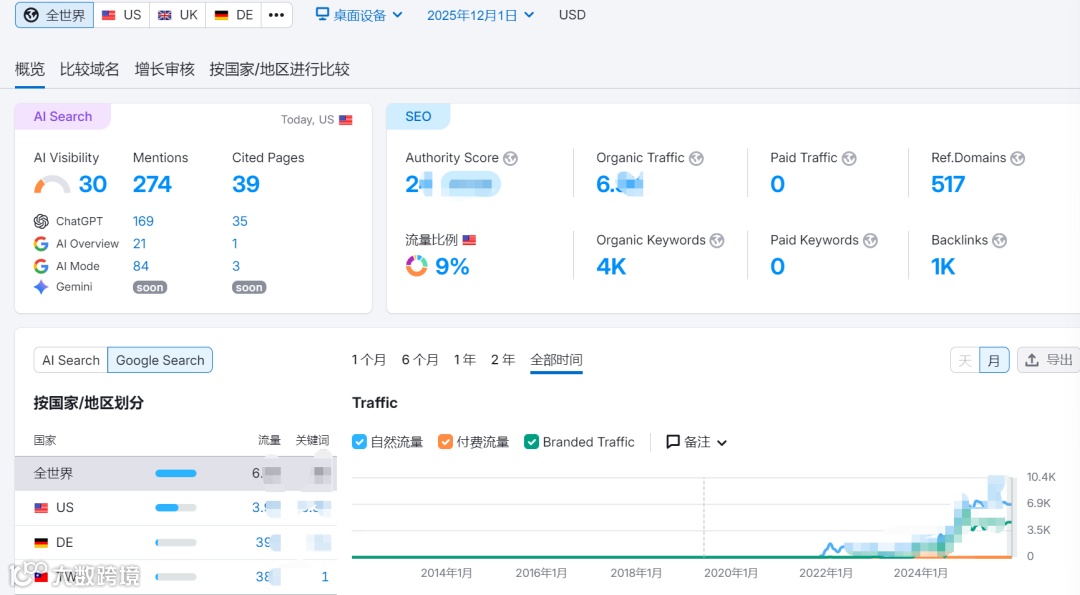Click the Authority Score globe icon
This screenshot has width=1080, height=595.
click(x=510, y=158)
